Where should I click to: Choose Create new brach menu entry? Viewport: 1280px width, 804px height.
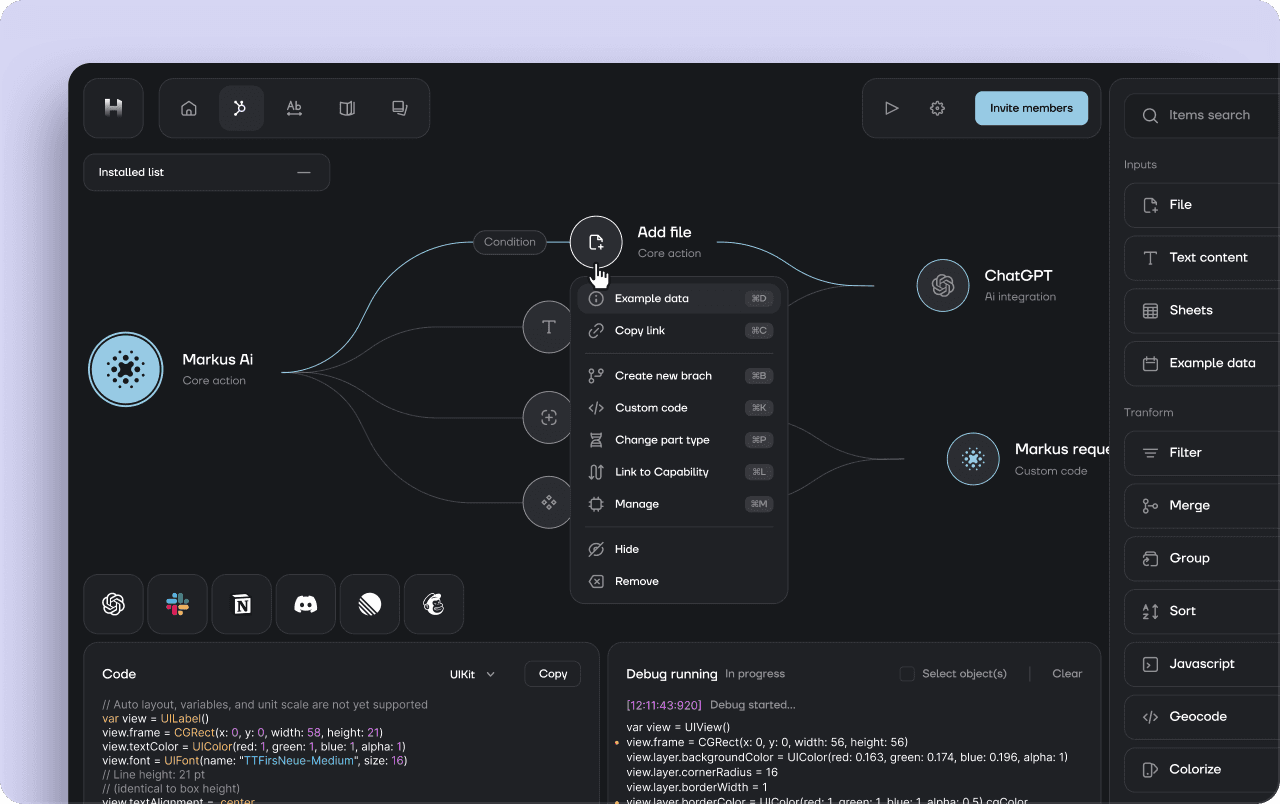(x=679, y=376)
